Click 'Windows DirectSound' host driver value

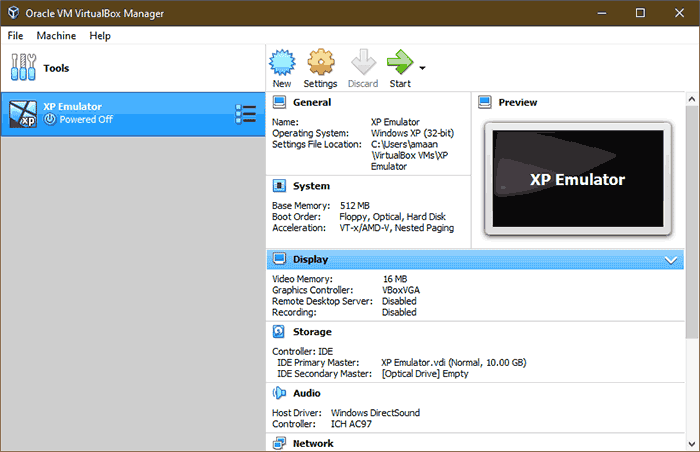(375, 413)
